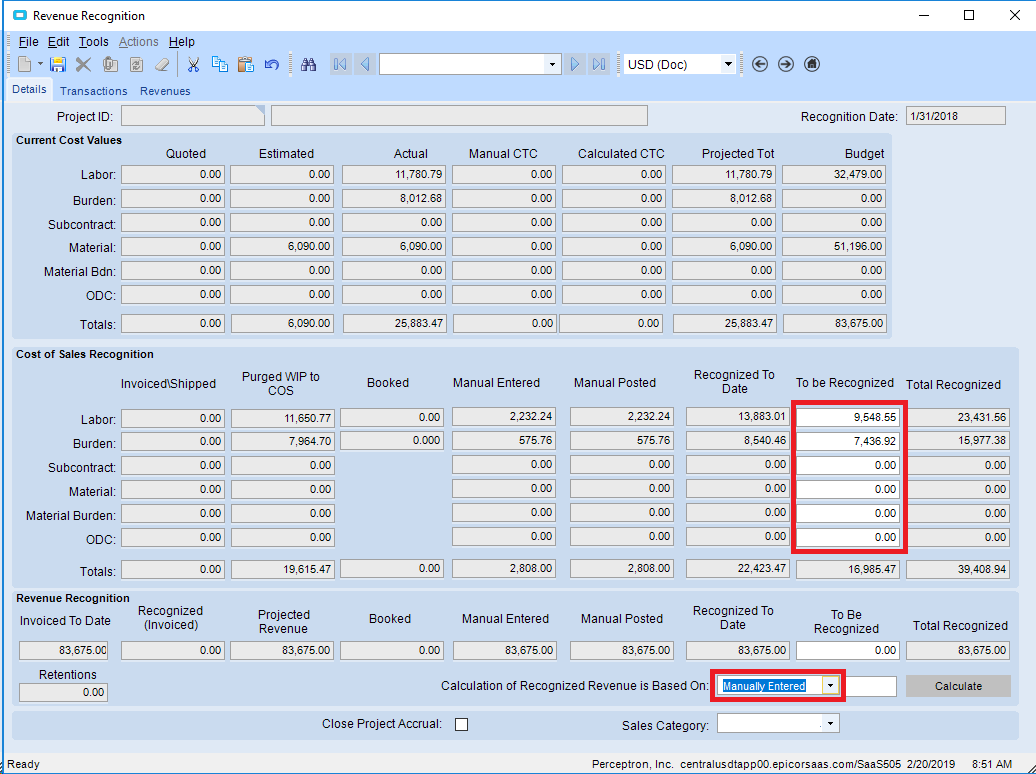The width and height of the screenshot is (1036, 774).
Task: Click the Paste clipboard icon
Action: point(245,65)
